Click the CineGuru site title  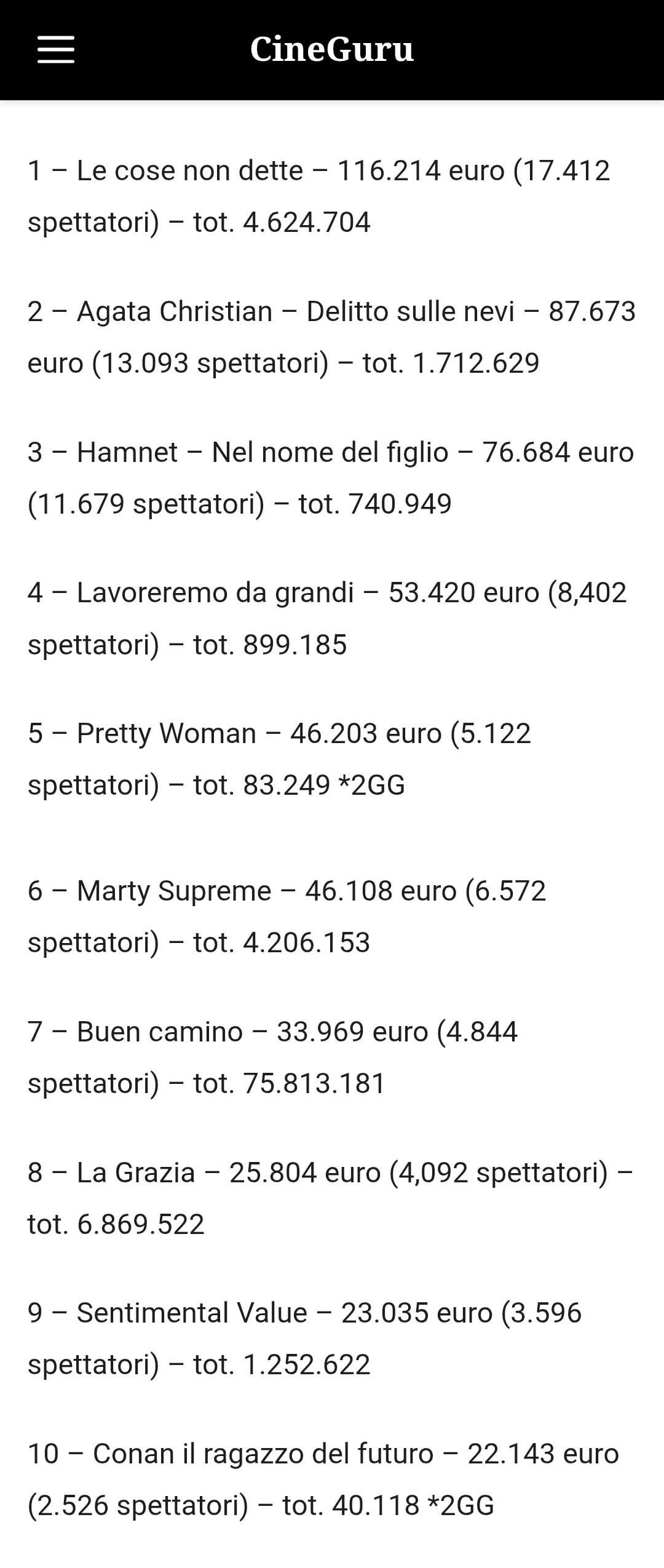[332, 49]
